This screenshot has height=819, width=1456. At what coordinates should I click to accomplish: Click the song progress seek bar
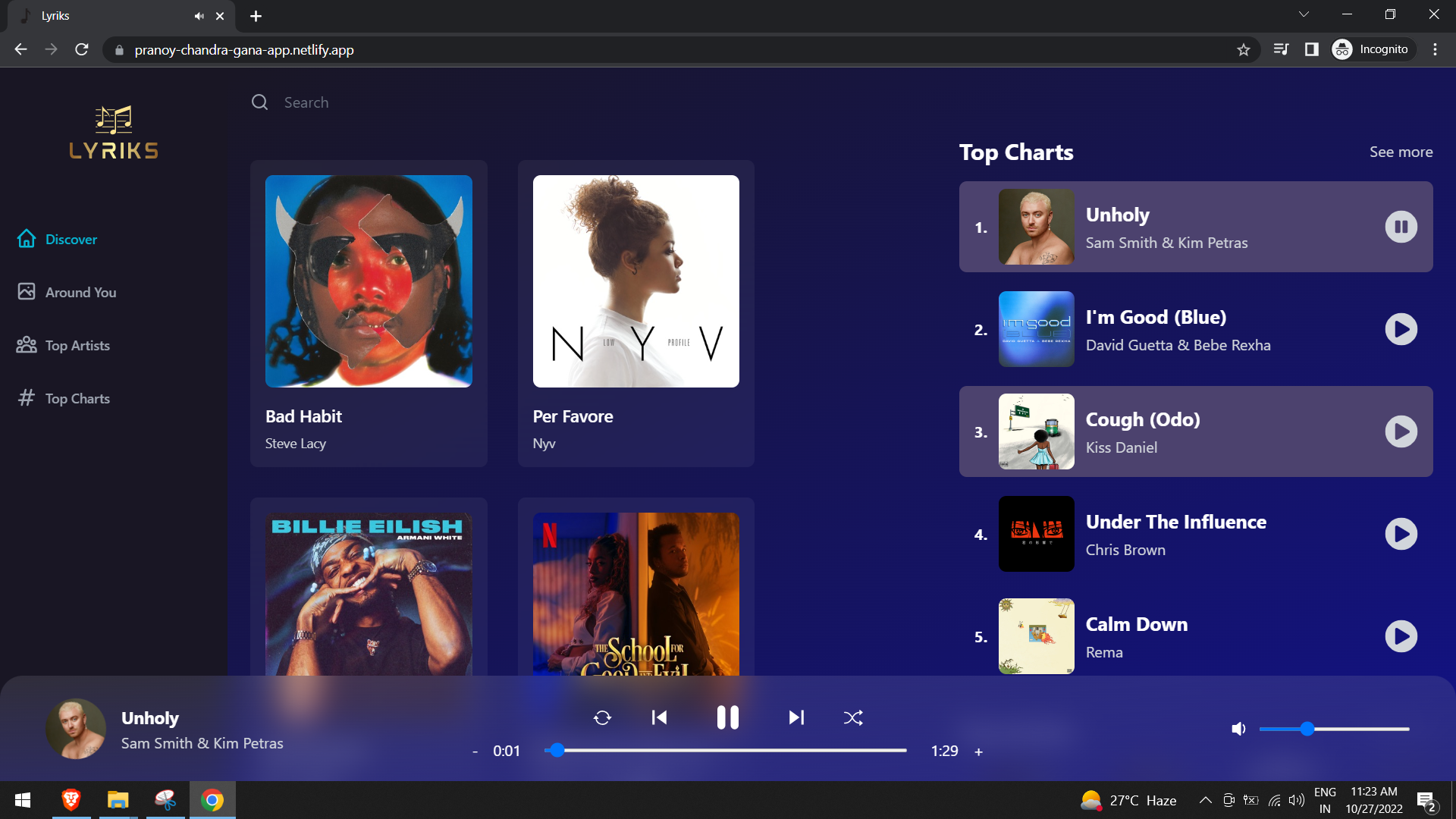click(726, 750)
